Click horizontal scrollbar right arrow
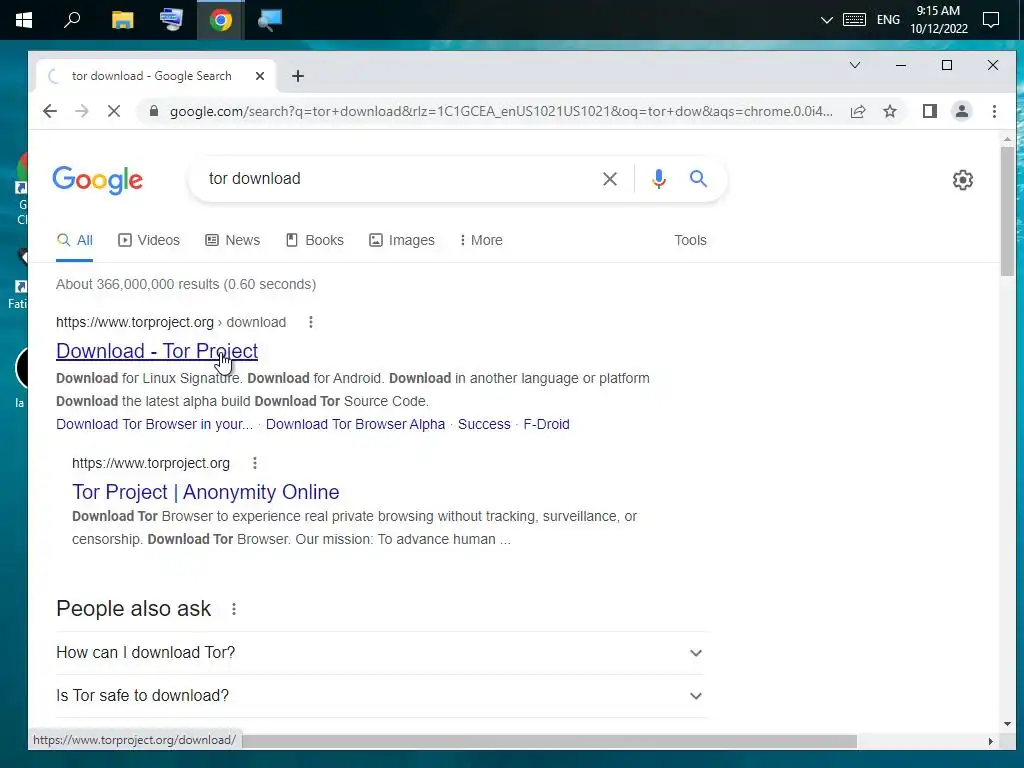The height and width of the screenshot is (768, 1024). 991,741
